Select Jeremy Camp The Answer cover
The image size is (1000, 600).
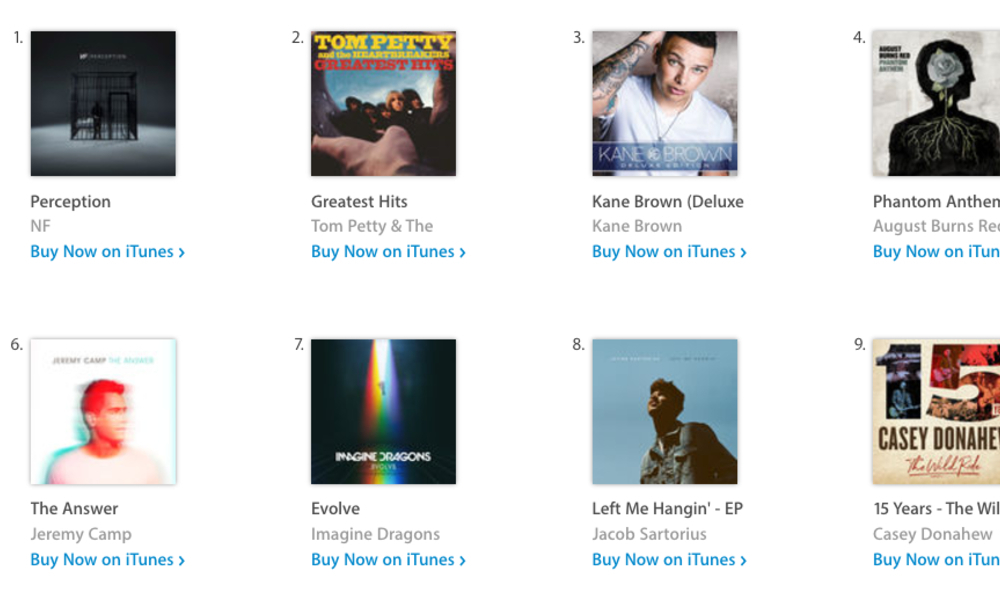(x=103, y=411)
